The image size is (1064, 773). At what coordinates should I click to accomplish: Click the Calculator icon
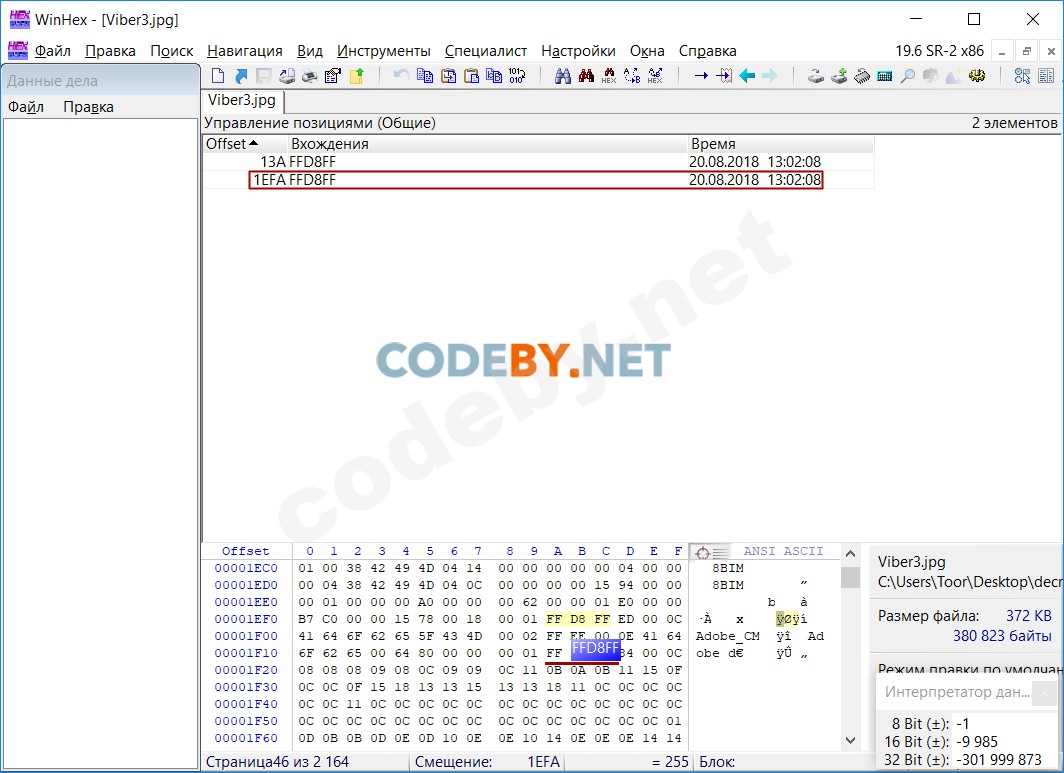point(884,75)
